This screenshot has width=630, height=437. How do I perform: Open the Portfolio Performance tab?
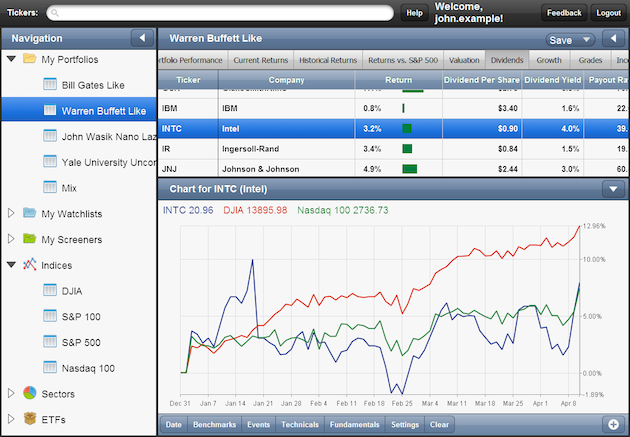coord(193,60)
